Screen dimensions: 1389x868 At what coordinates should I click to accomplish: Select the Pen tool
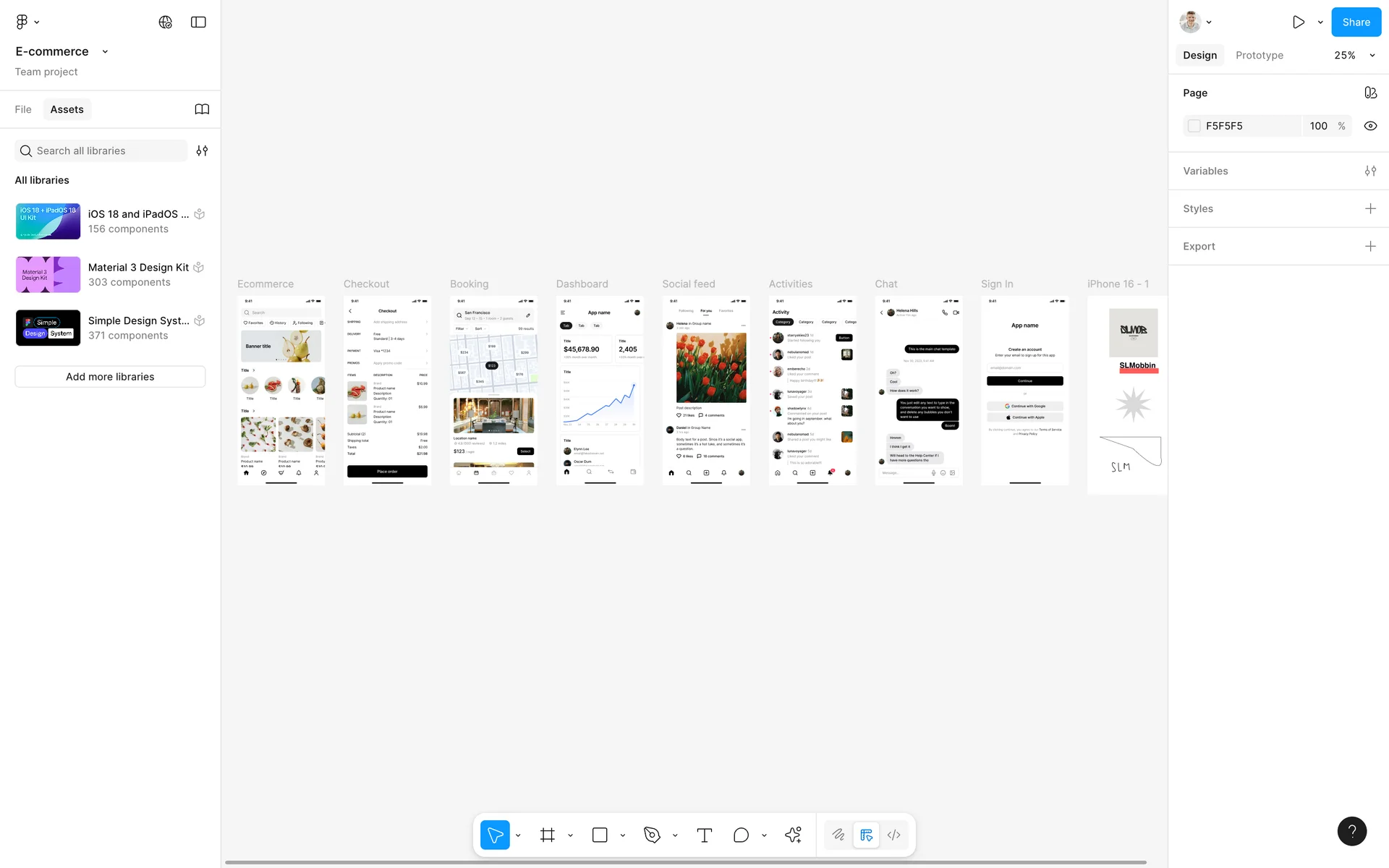click(652, 835)
